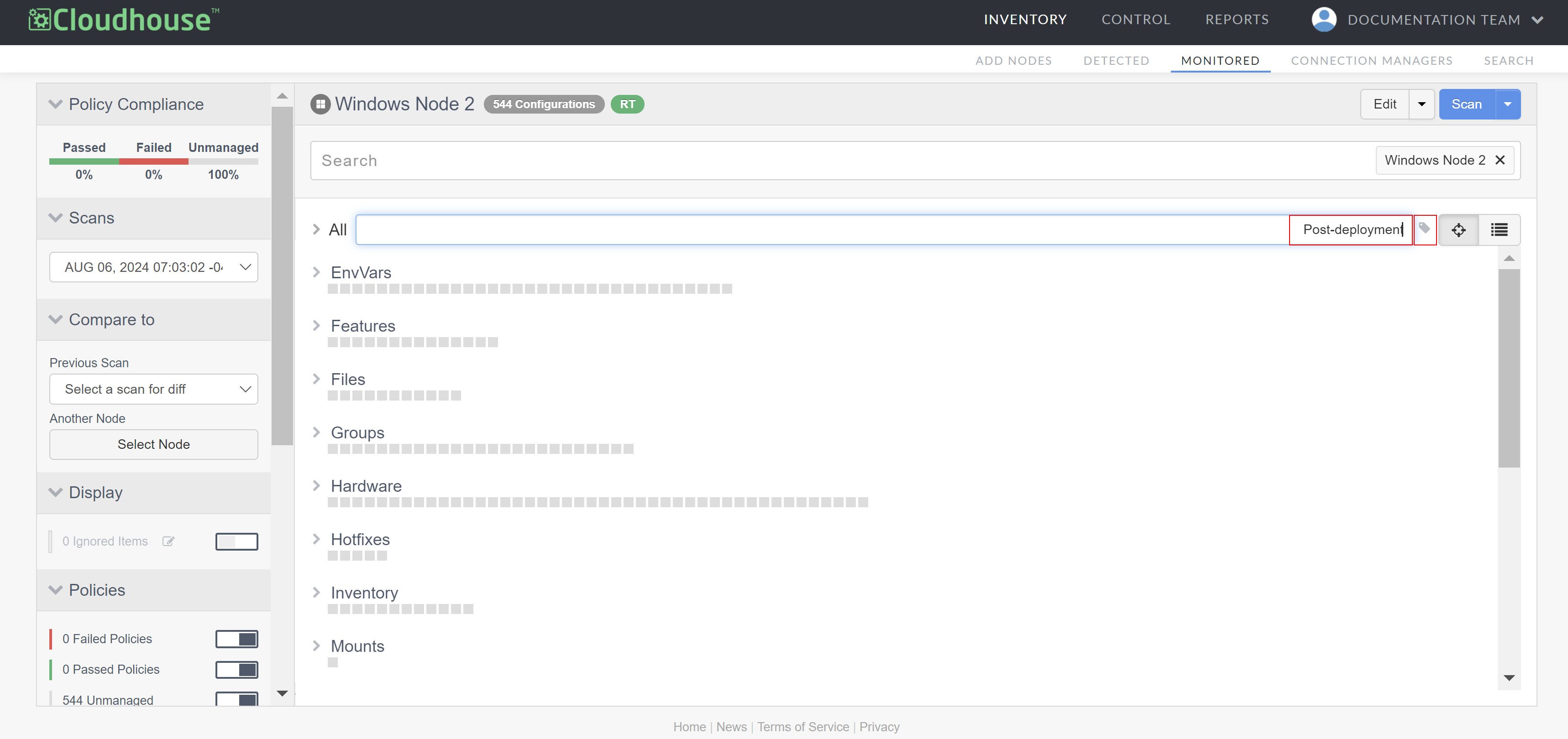The width and height of the screenshot is (1568, 739).
Task: Click the left sidebar scrollbar thumb
Action: (282, 276)
